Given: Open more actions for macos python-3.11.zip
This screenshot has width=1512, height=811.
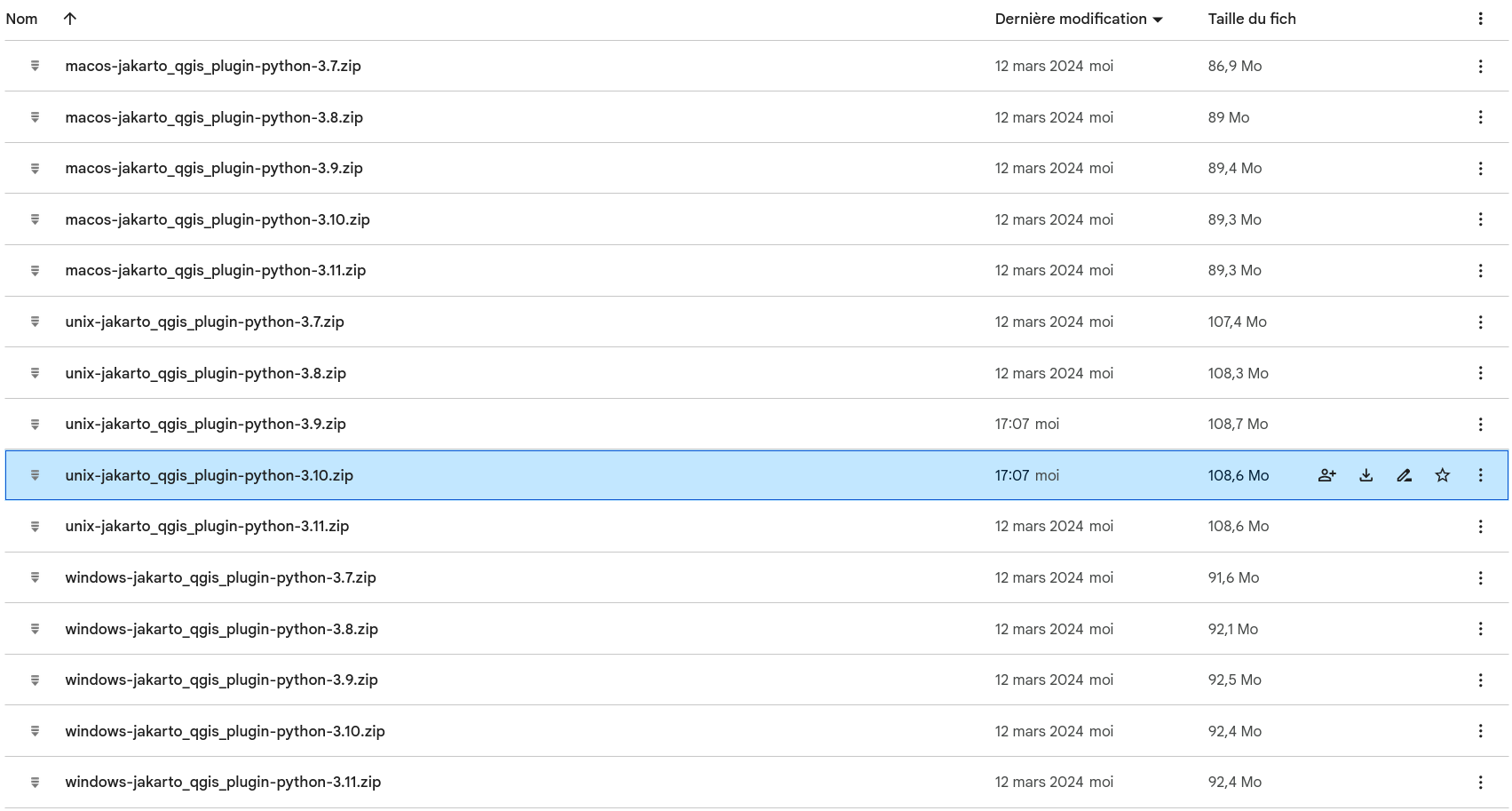Looking at the screenshot, I should click(1480, 270).
